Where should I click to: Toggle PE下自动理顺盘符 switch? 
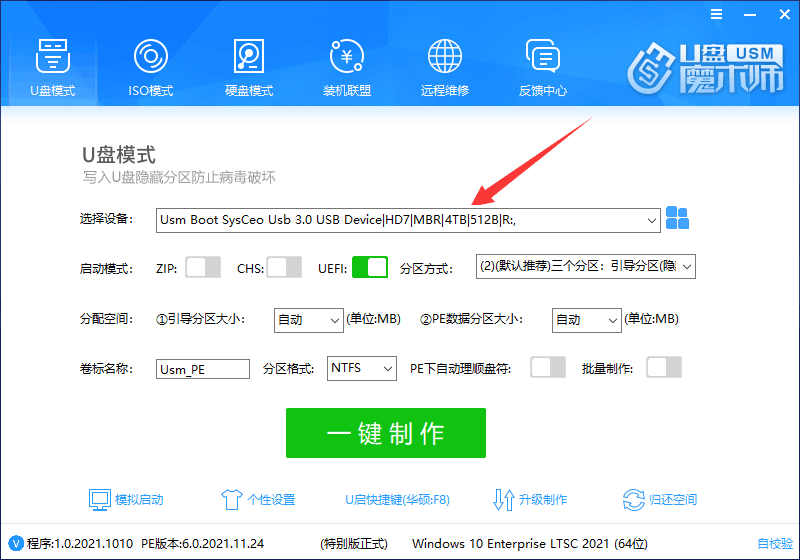[548, 367]
